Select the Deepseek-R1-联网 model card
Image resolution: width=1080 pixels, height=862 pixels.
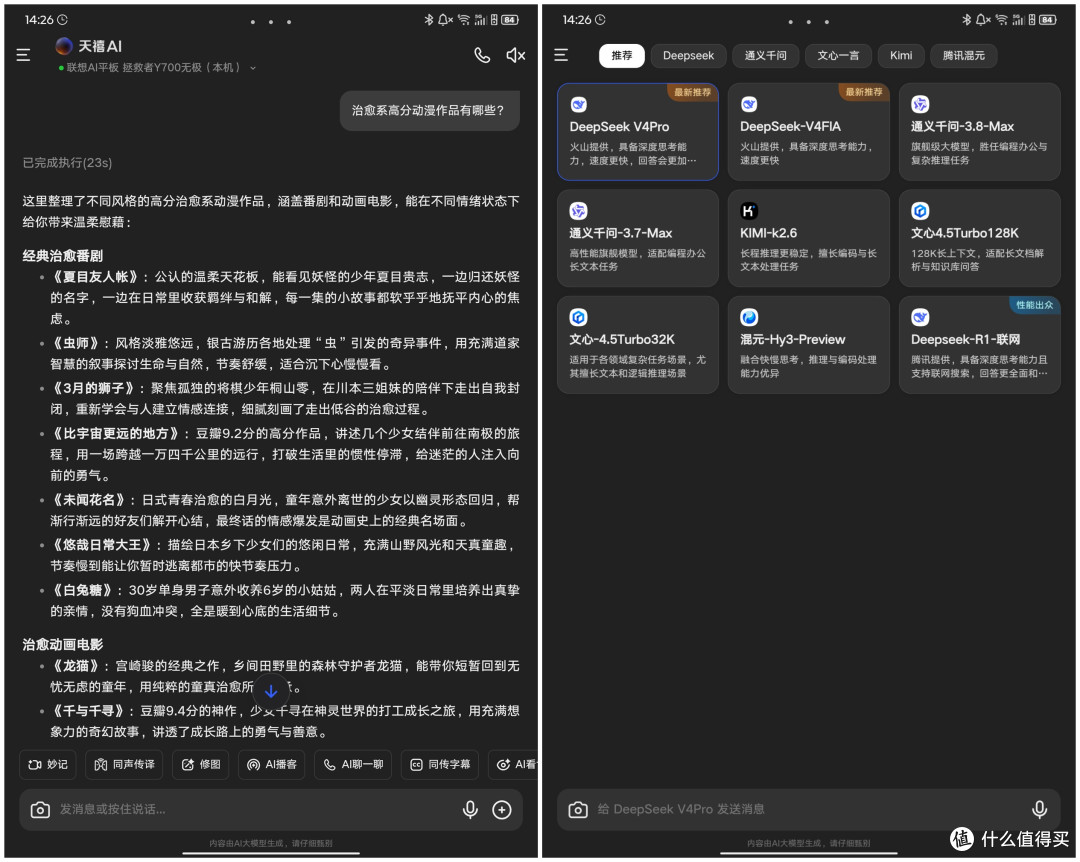pos(979,345)
